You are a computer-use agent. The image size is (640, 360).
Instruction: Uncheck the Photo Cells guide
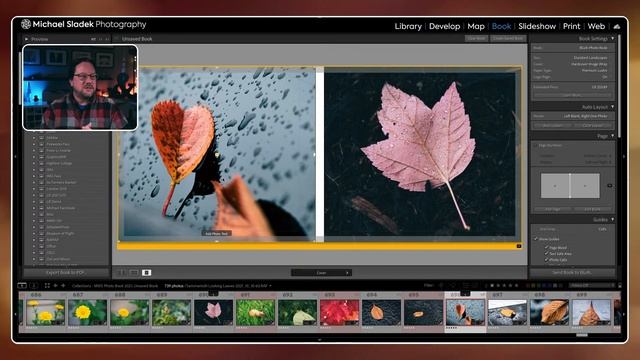(x=547, y=260)
